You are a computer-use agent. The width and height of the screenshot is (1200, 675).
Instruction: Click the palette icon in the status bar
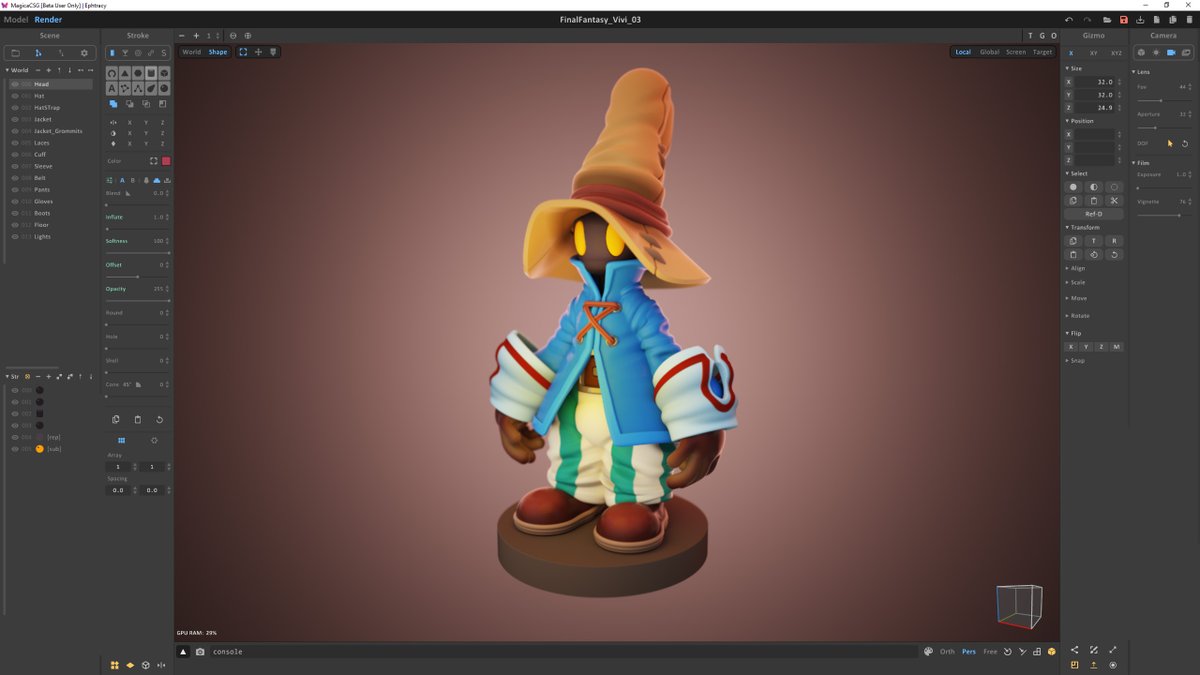point(929,651)
